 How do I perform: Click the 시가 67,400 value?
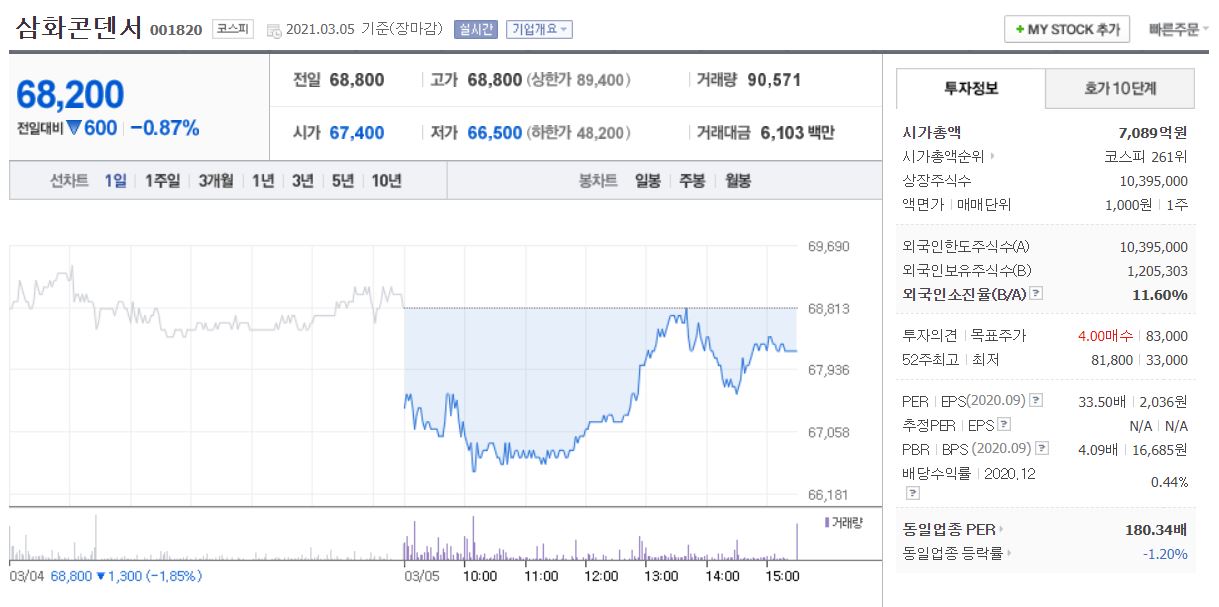point(356,133)
